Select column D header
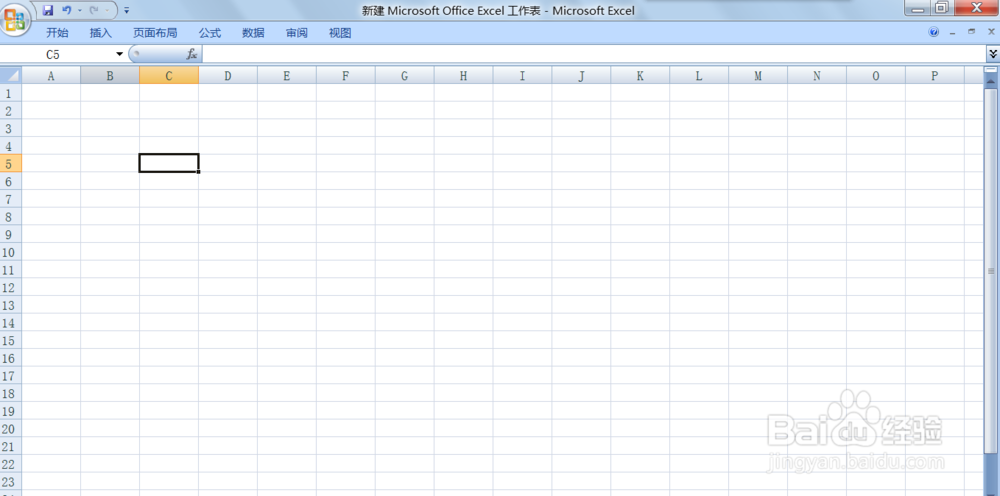Screen dimensions: 1000x496 (x=228, y=76)
